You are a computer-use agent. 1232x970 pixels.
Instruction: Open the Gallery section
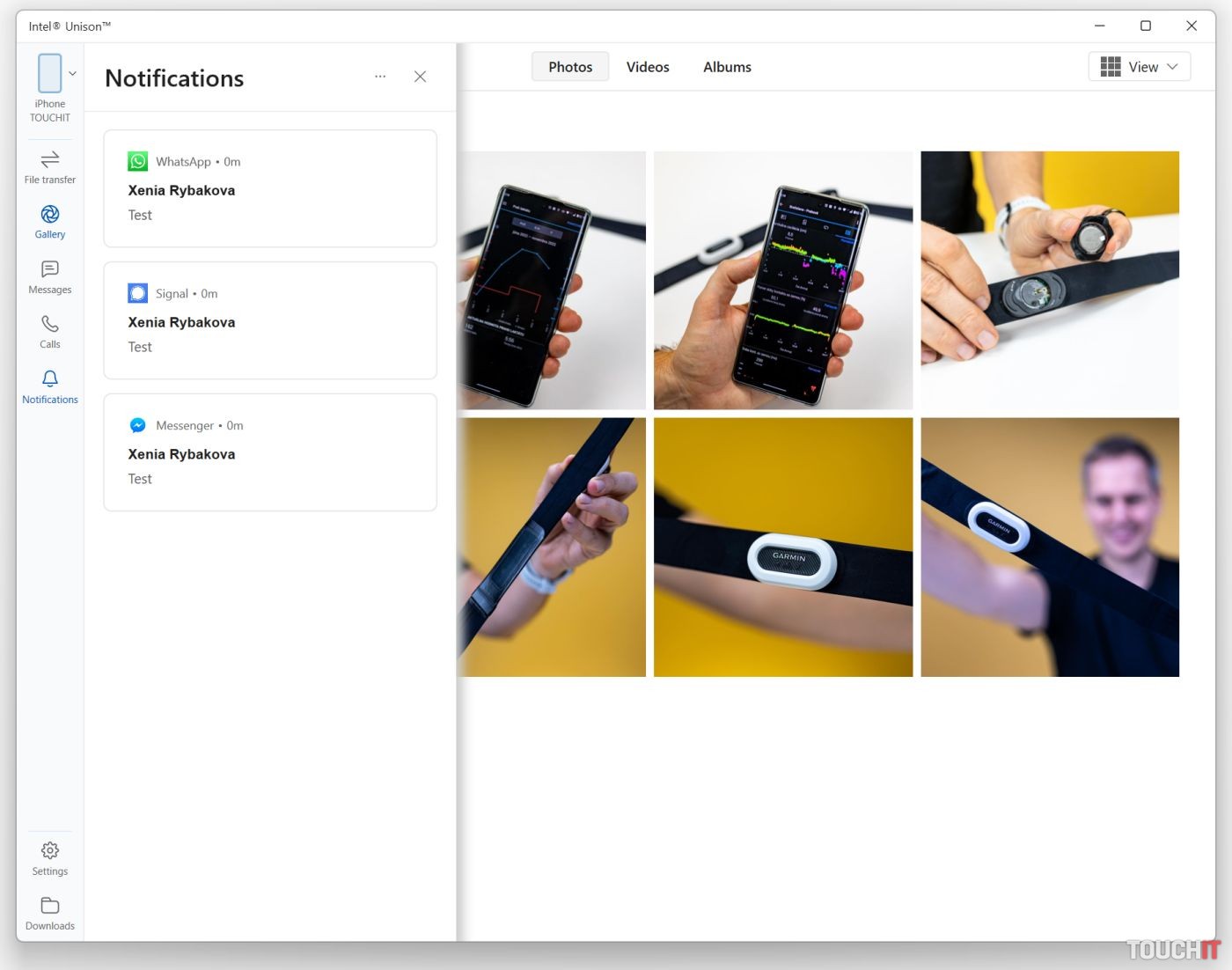tap(50, 222)
